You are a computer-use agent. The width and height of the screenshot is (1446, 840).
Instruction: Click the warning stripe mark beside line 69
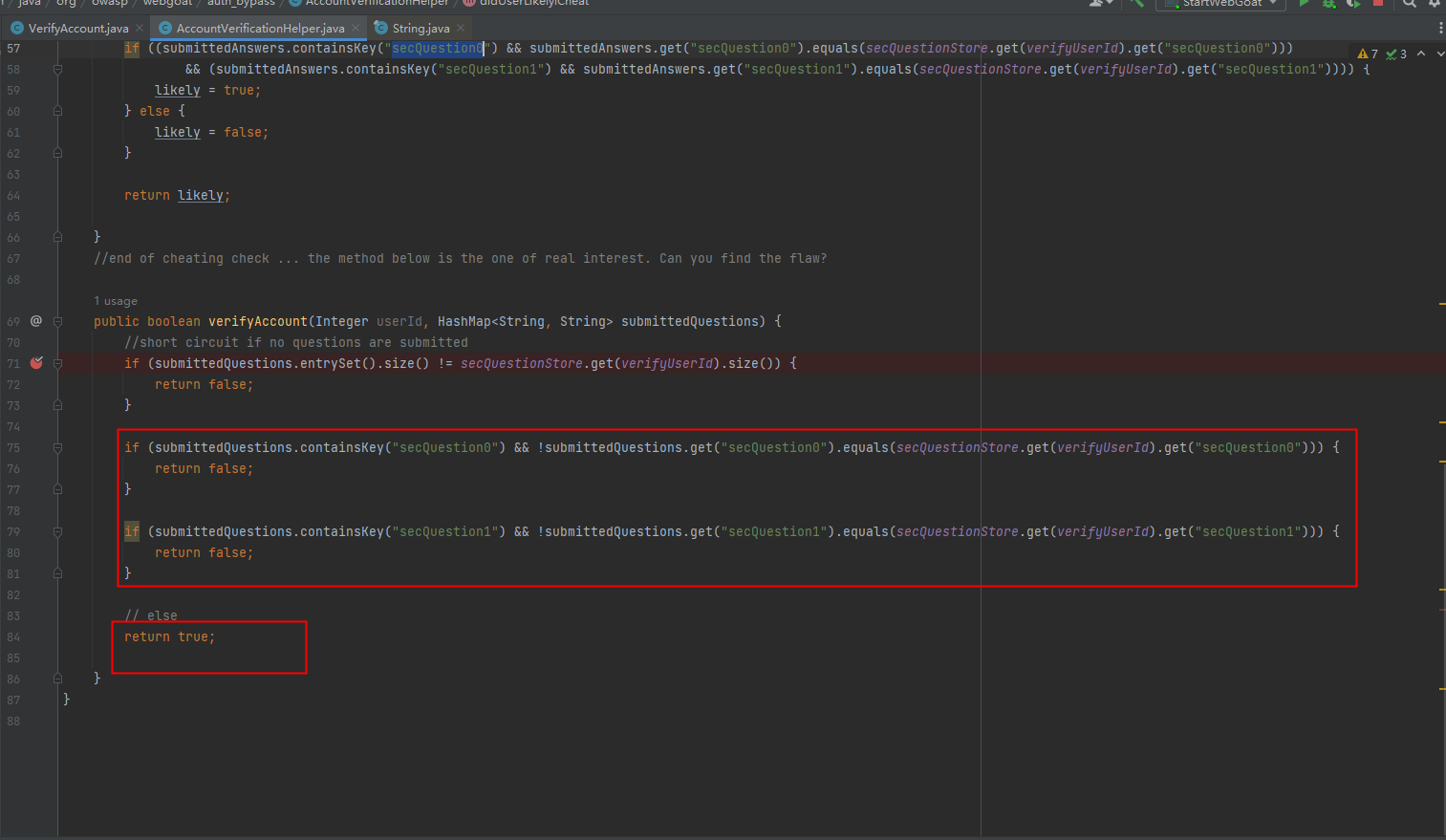pyautogui.click(x=1441, y=304)
